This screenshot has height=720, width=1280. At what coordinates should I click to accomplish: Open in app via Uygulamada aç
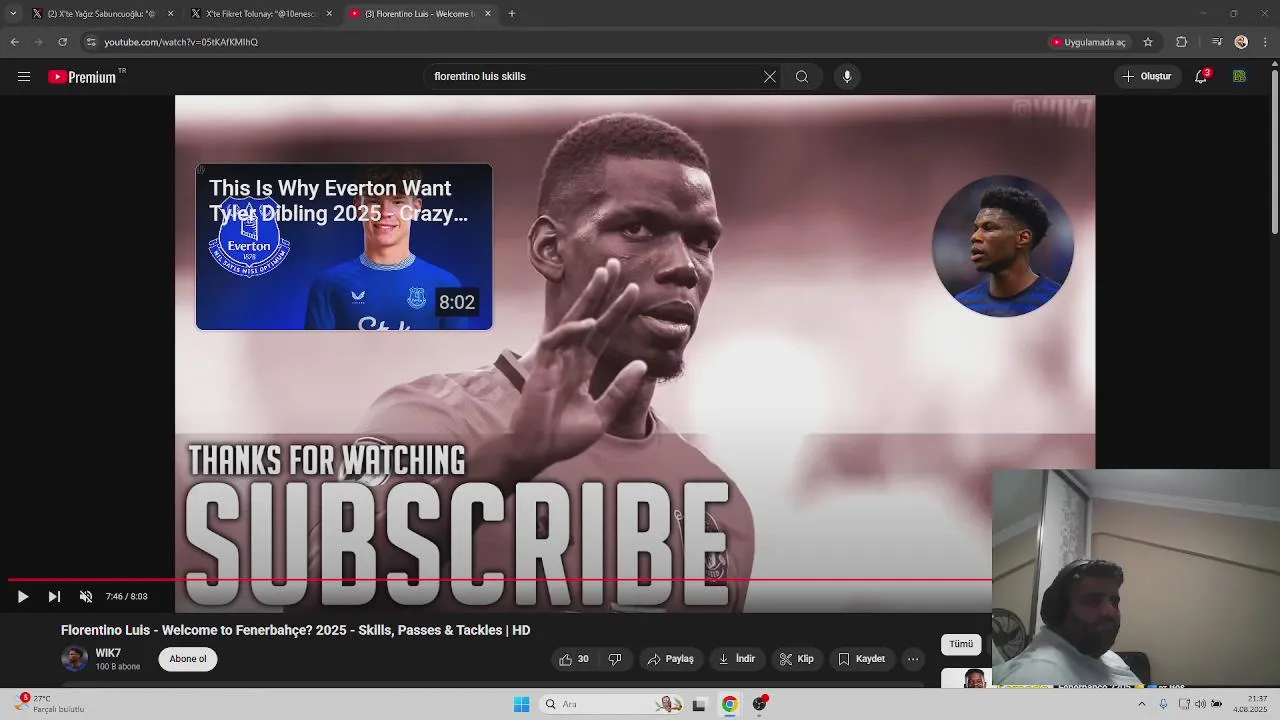click(1089, 42)
